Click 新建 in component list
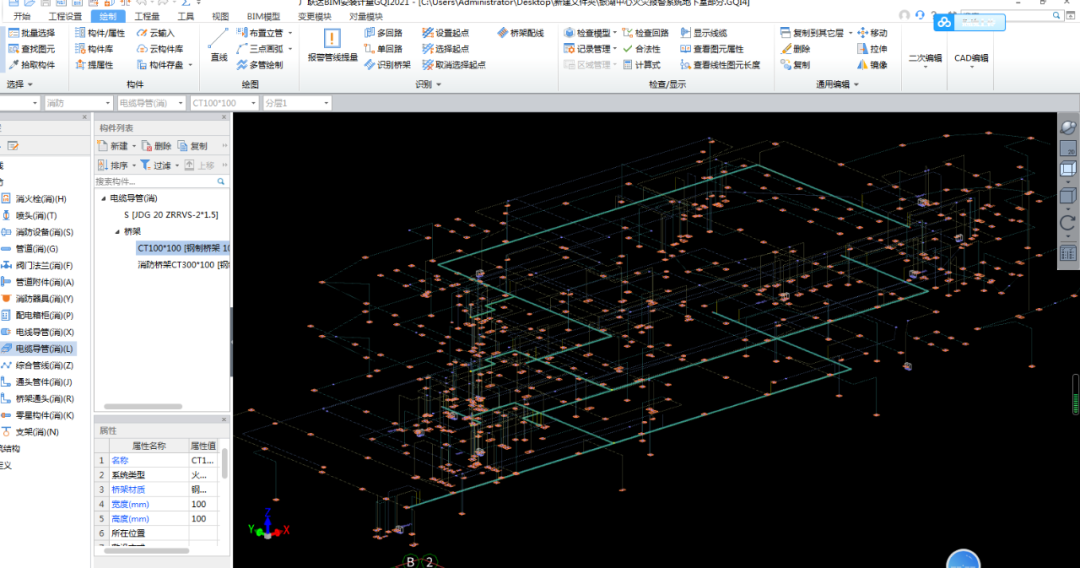Screen dimensions: 1080x568 point(114,146)
